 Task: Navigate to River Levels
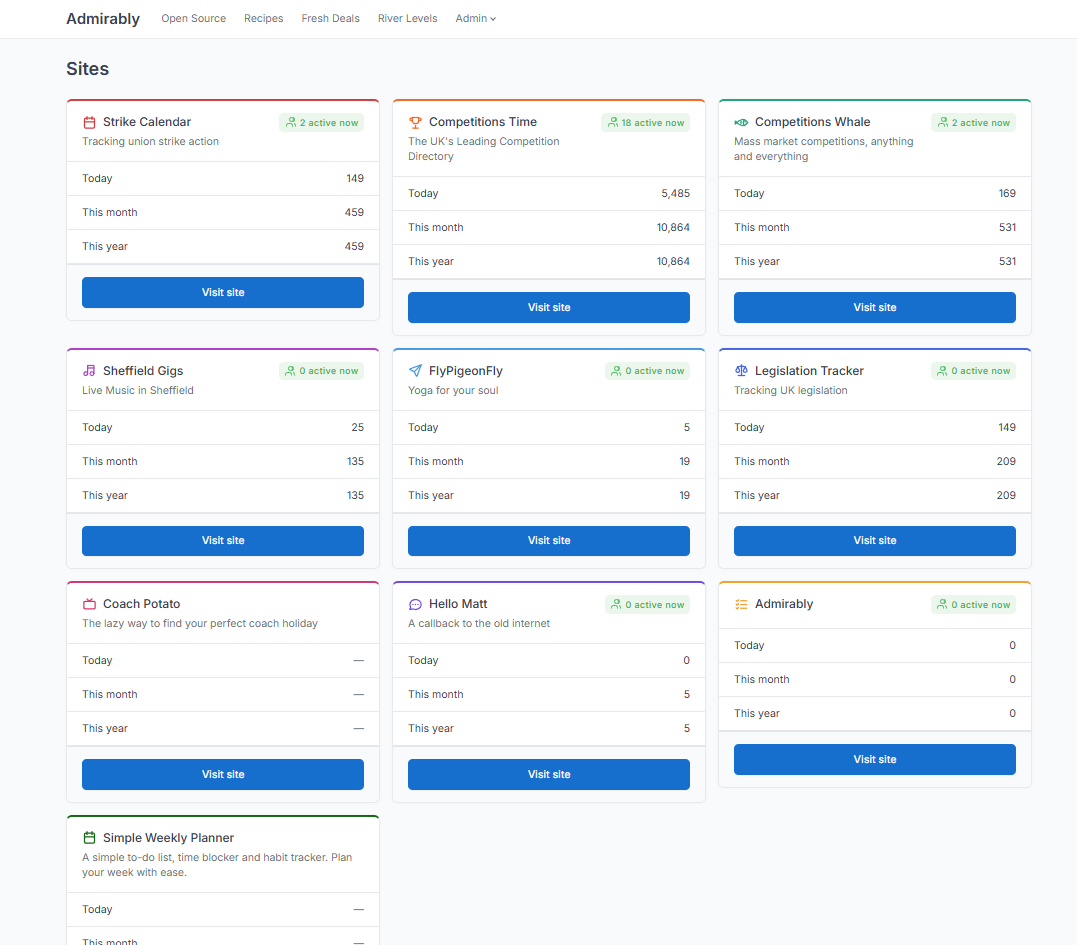point(407,19)
